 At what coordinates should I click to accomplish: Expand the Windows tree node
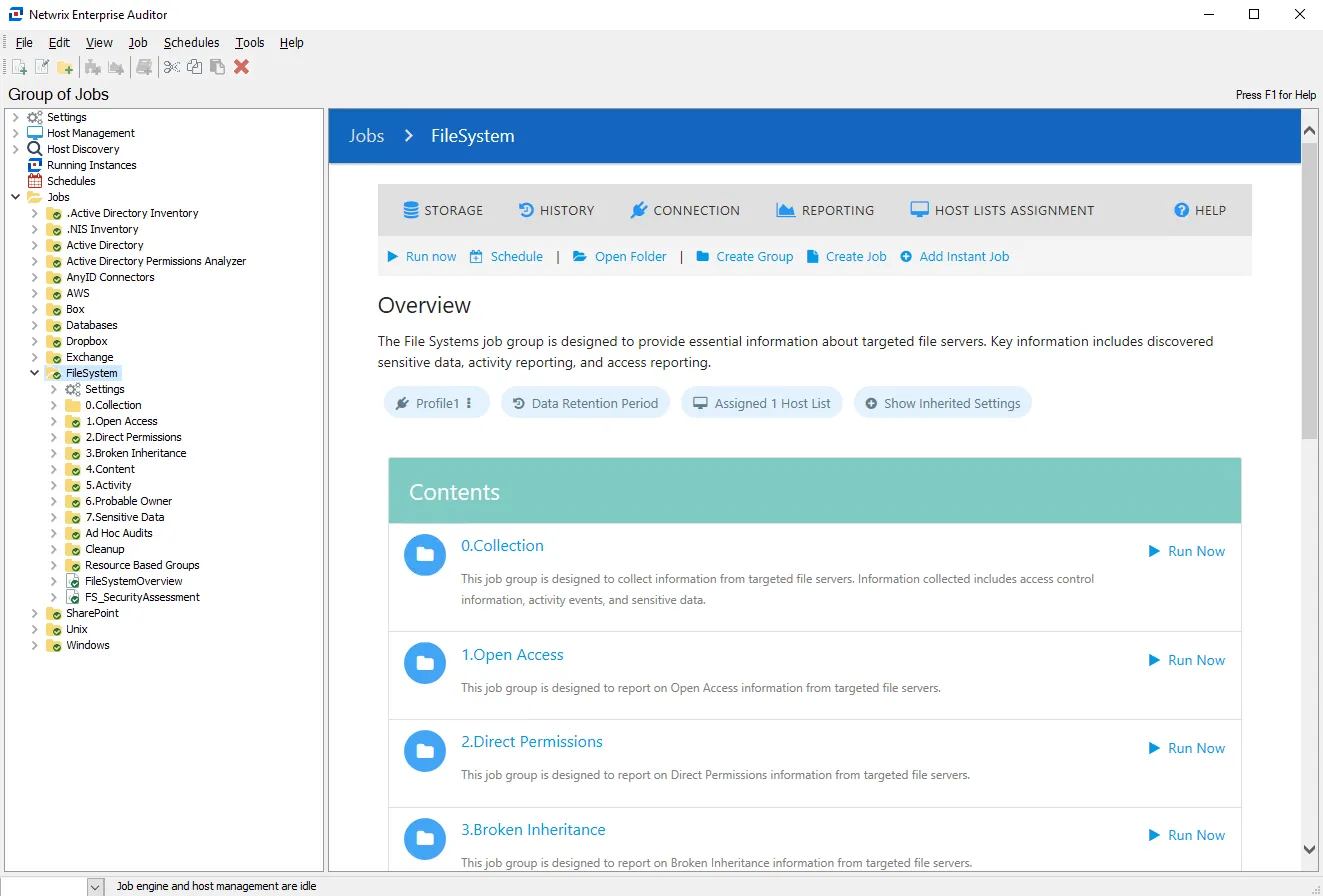(35, 645)
